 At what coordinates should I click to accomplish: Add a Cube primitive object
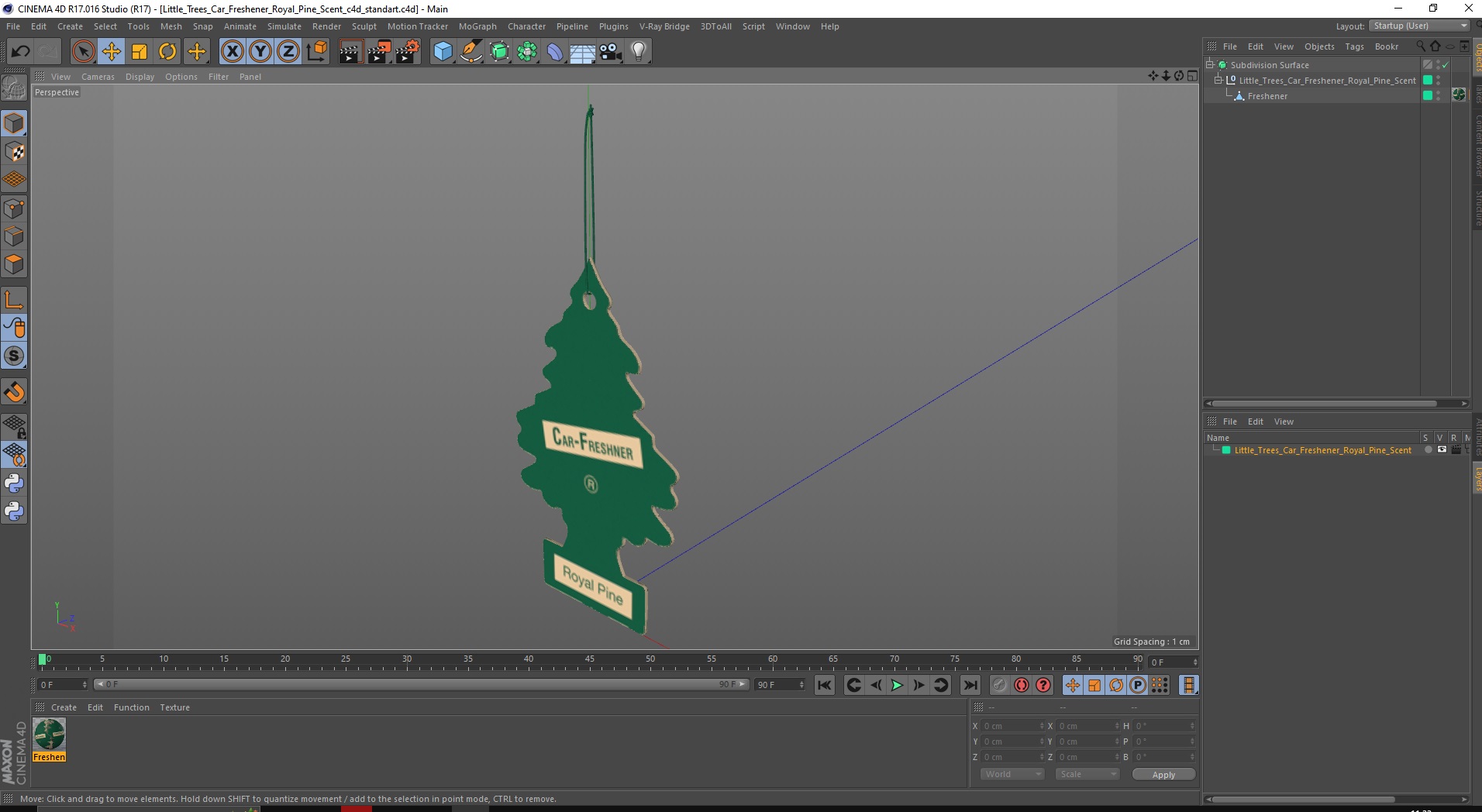click(443, 52)
